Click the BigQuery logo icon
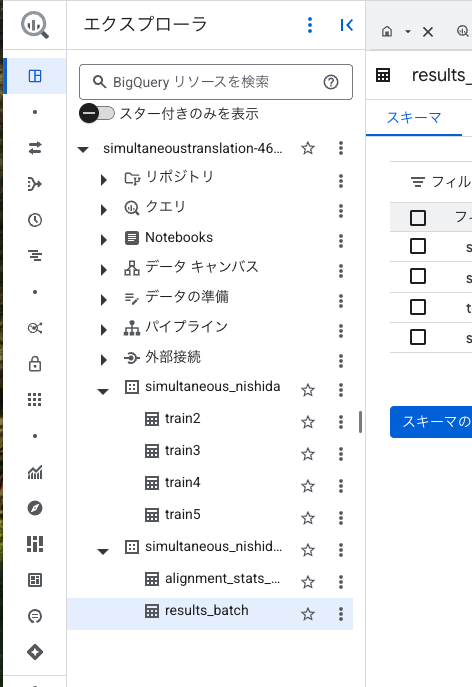 point(35,25)
